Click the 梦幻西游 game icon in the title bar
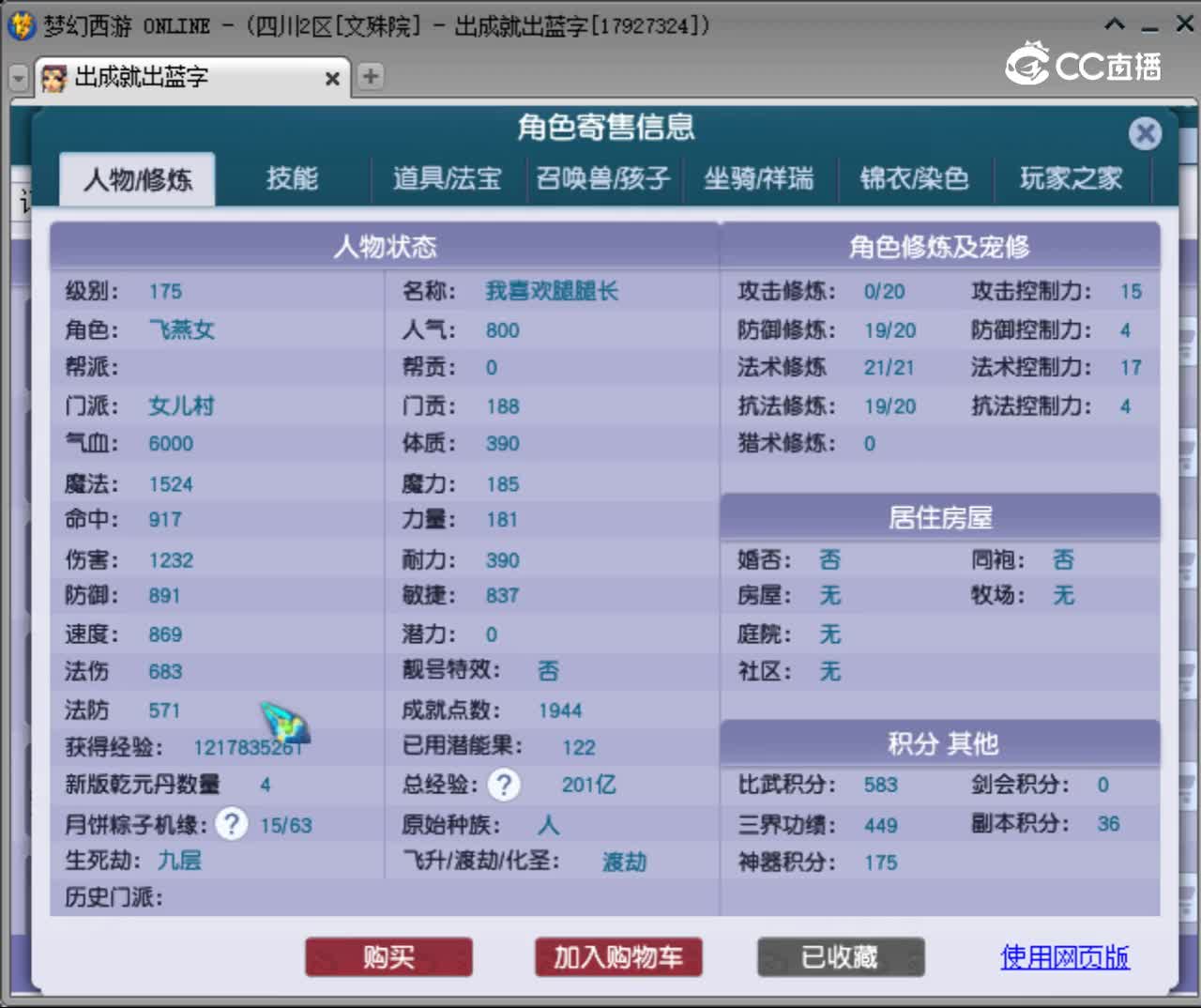1201x1008 pixels. click(21, 25)
